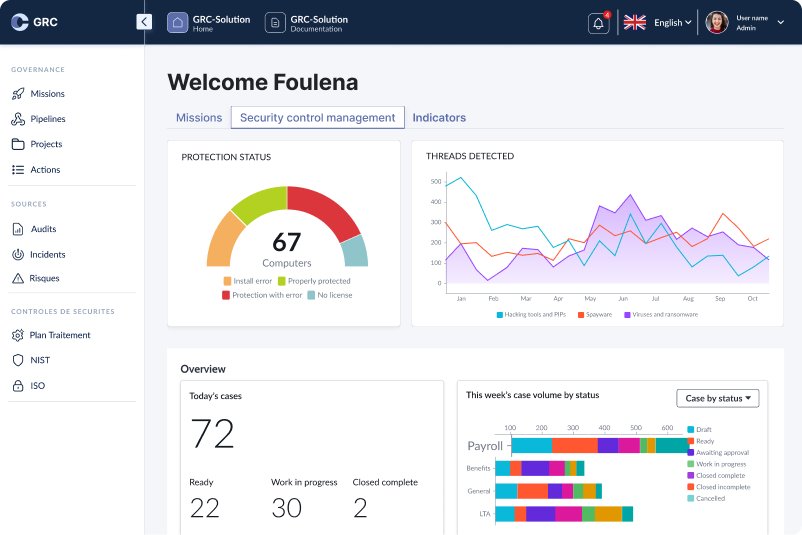Click the Incidents icon in sidebar
Viewport: 802px width, 535px height.
coord(18,254)
